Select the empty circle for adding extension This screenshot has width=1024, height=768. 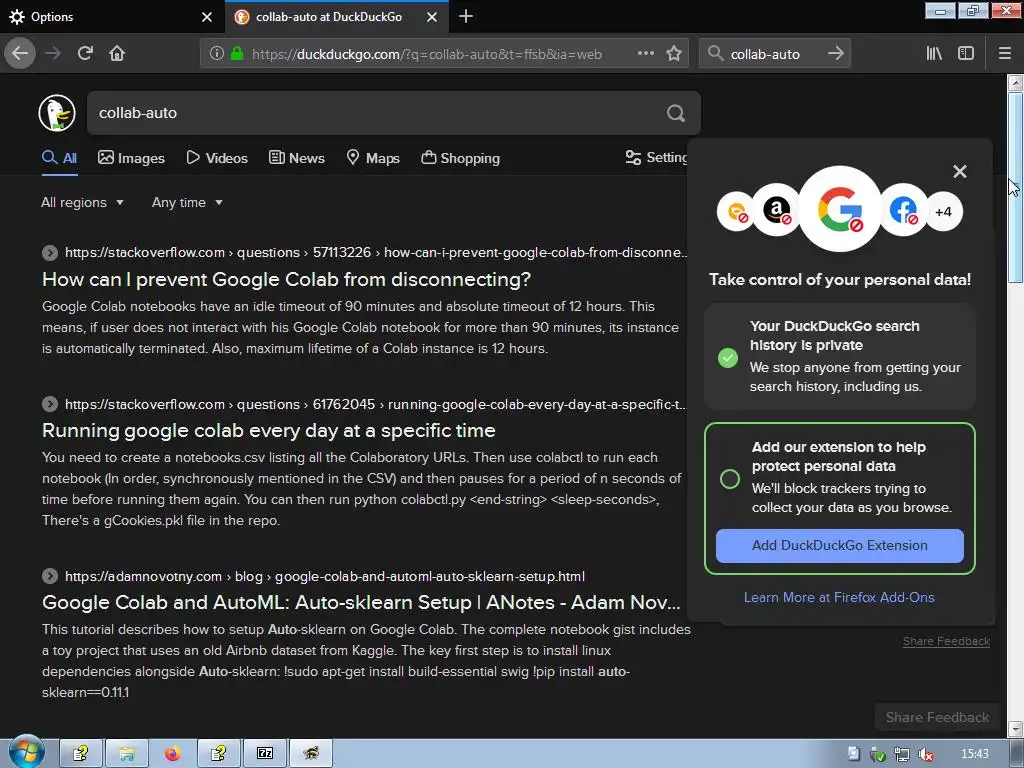coord(729,479)
